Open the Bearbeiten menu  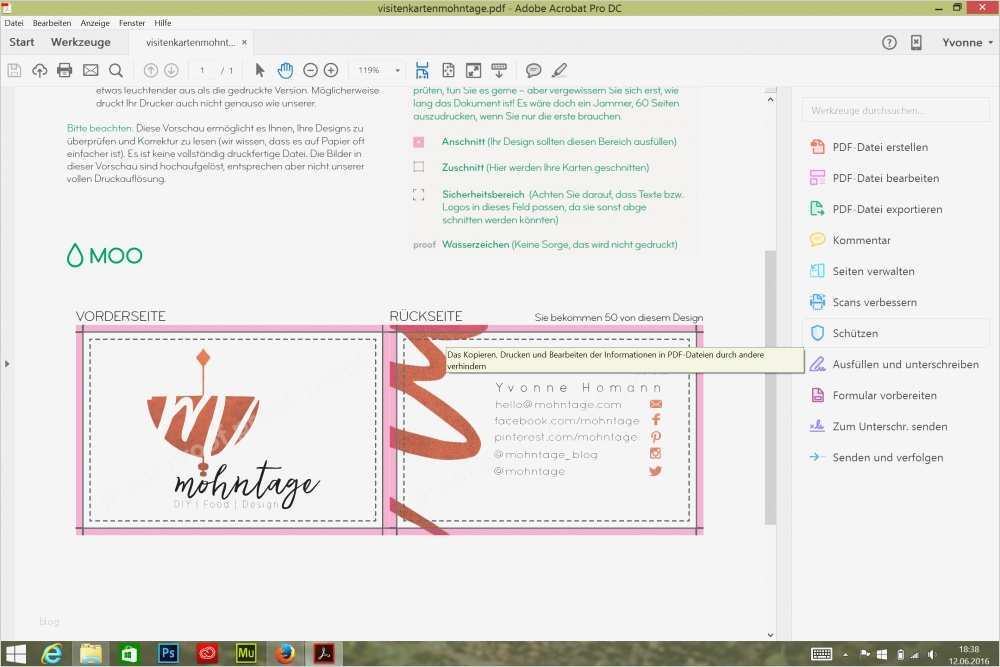(x=52, y=23)
